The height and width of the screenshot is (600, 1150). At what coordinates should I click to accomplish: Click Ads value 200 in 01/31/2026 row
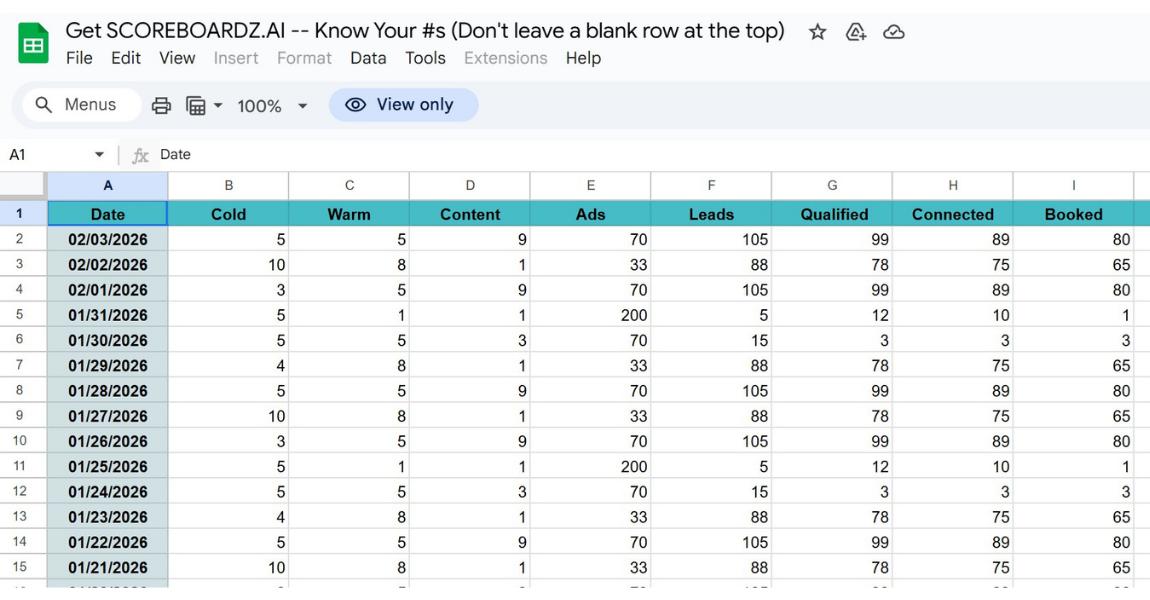(590, 315)
